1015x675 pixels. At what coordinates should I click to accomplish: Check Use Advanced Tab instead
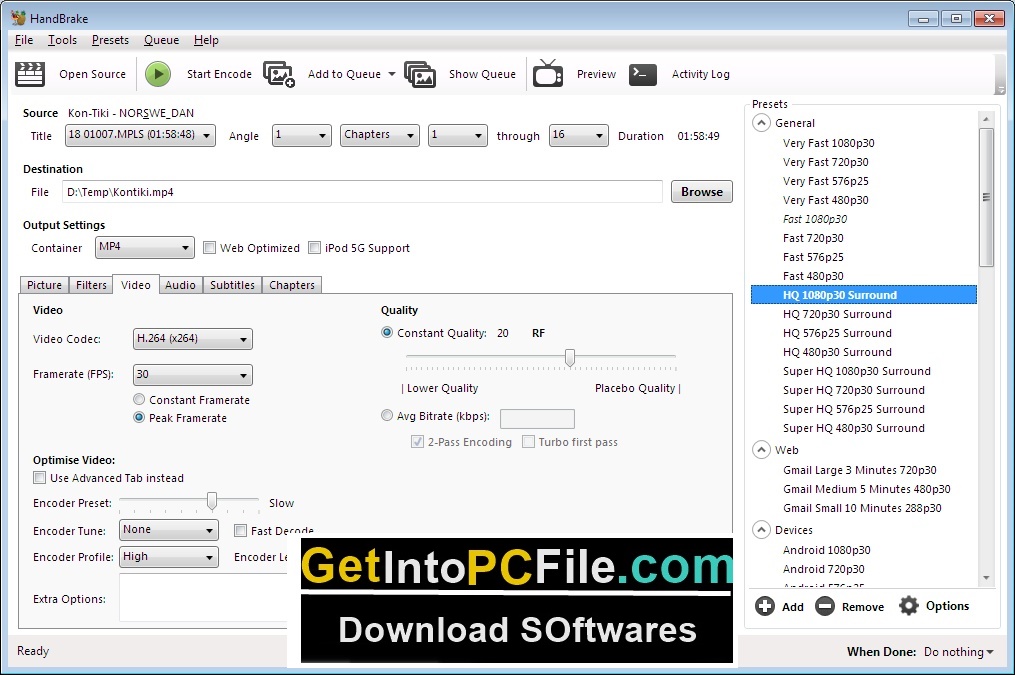tap(39, 478)
